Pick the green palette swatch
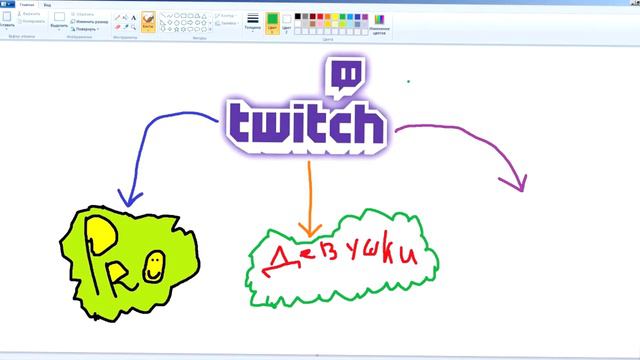Image resolution: width=640 pixels, height=360 pixels. pos(342,16)
